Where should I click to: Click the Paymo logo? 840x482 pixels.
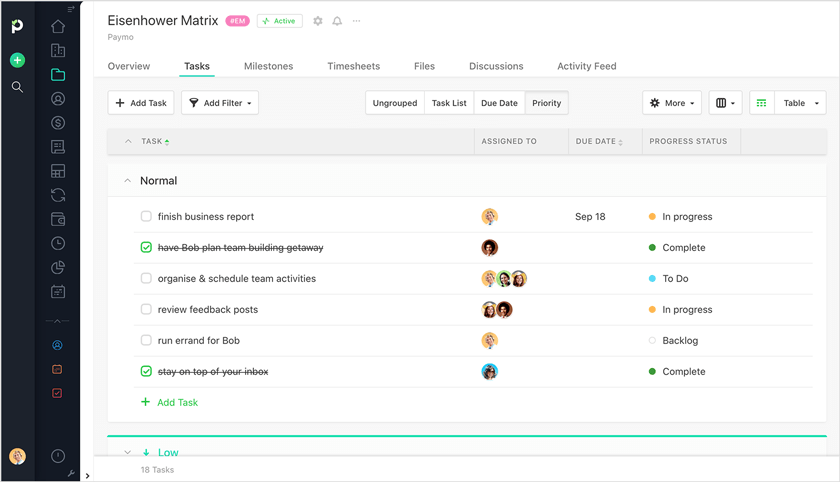[x=17, y=26]
